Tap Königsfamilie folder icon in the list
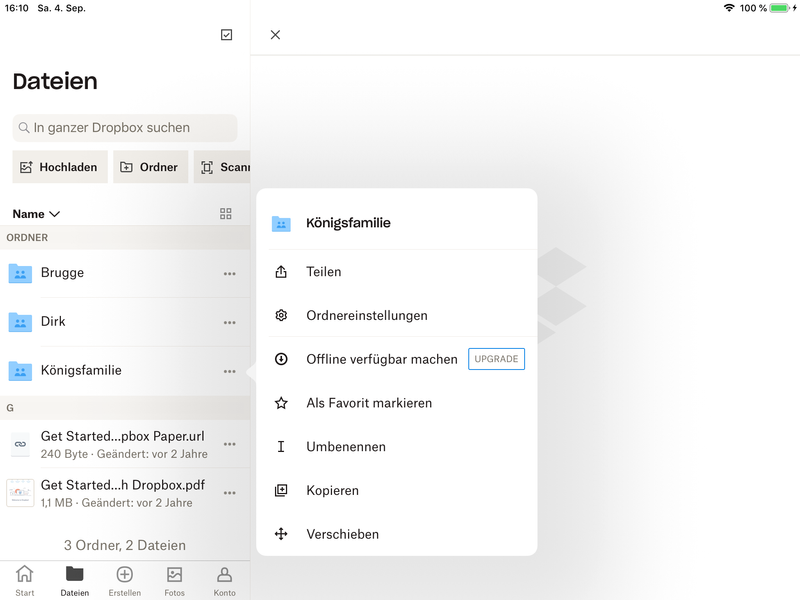Image resolution: width=800 pixels, height=600 pixels. coord(20,371)
